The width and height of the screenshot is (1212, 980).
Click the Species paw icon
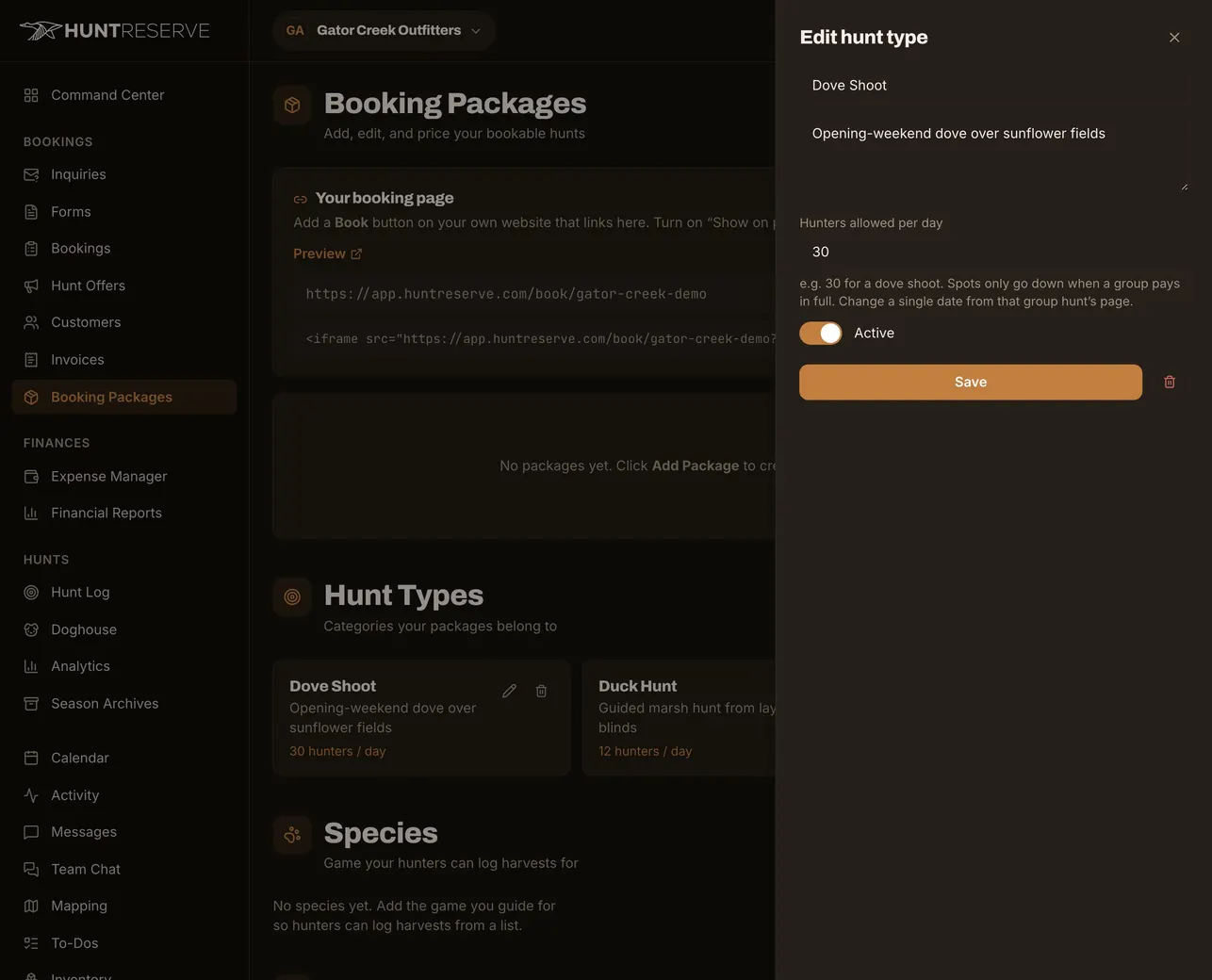click(x=292, y=834)
